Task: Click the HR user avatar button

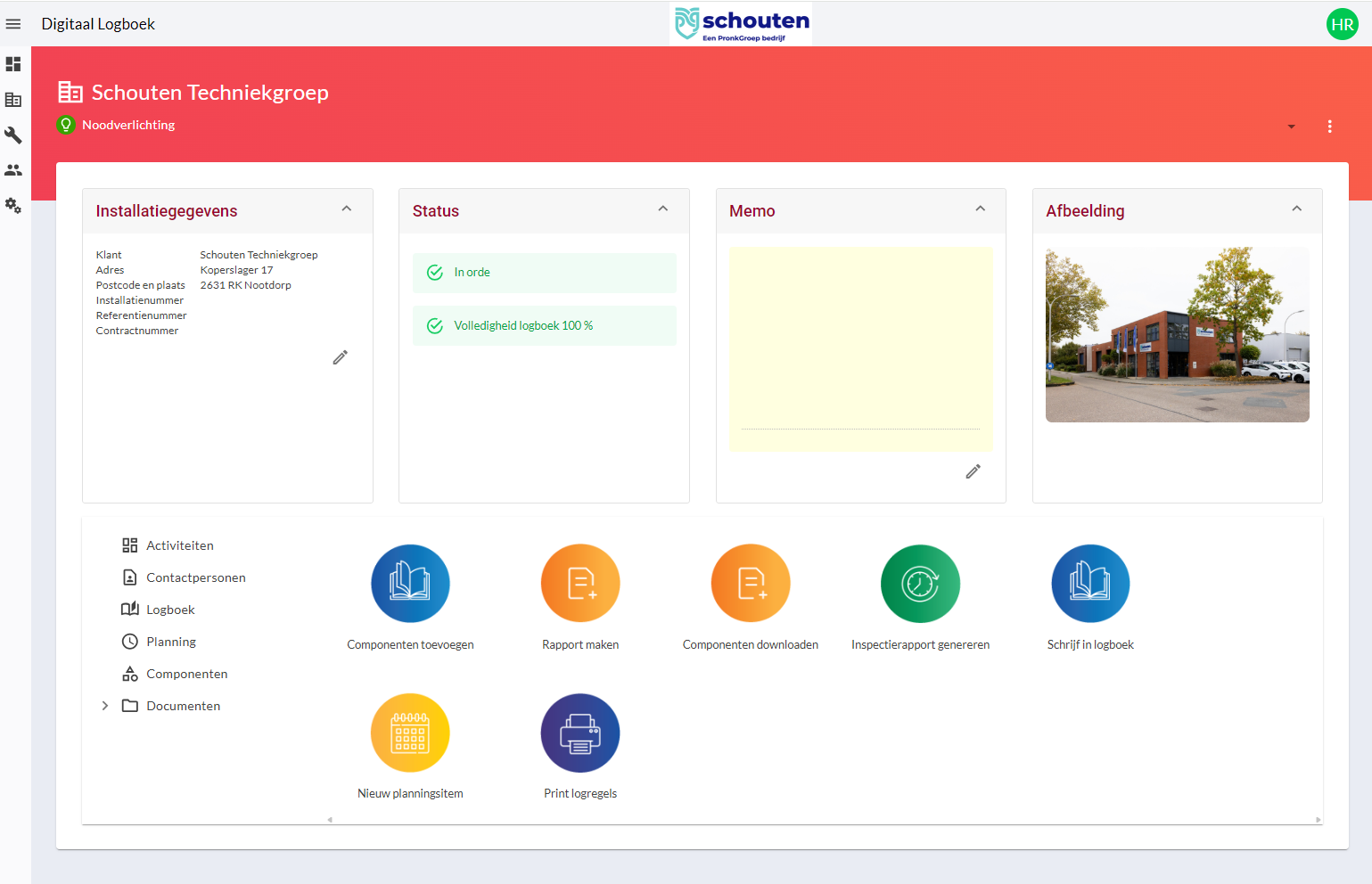Action: tap(1342, 24)
